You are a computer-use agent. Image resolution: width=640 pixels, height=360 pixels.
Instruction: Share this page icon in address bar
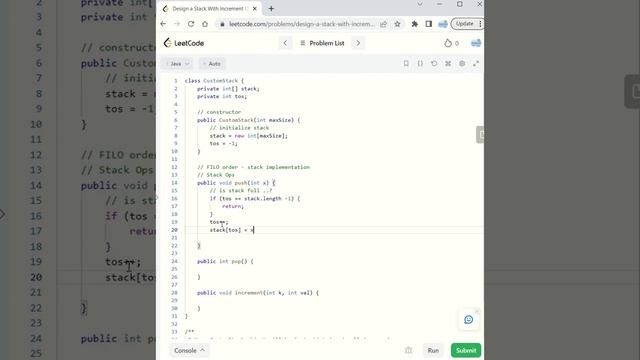(383, 24)
